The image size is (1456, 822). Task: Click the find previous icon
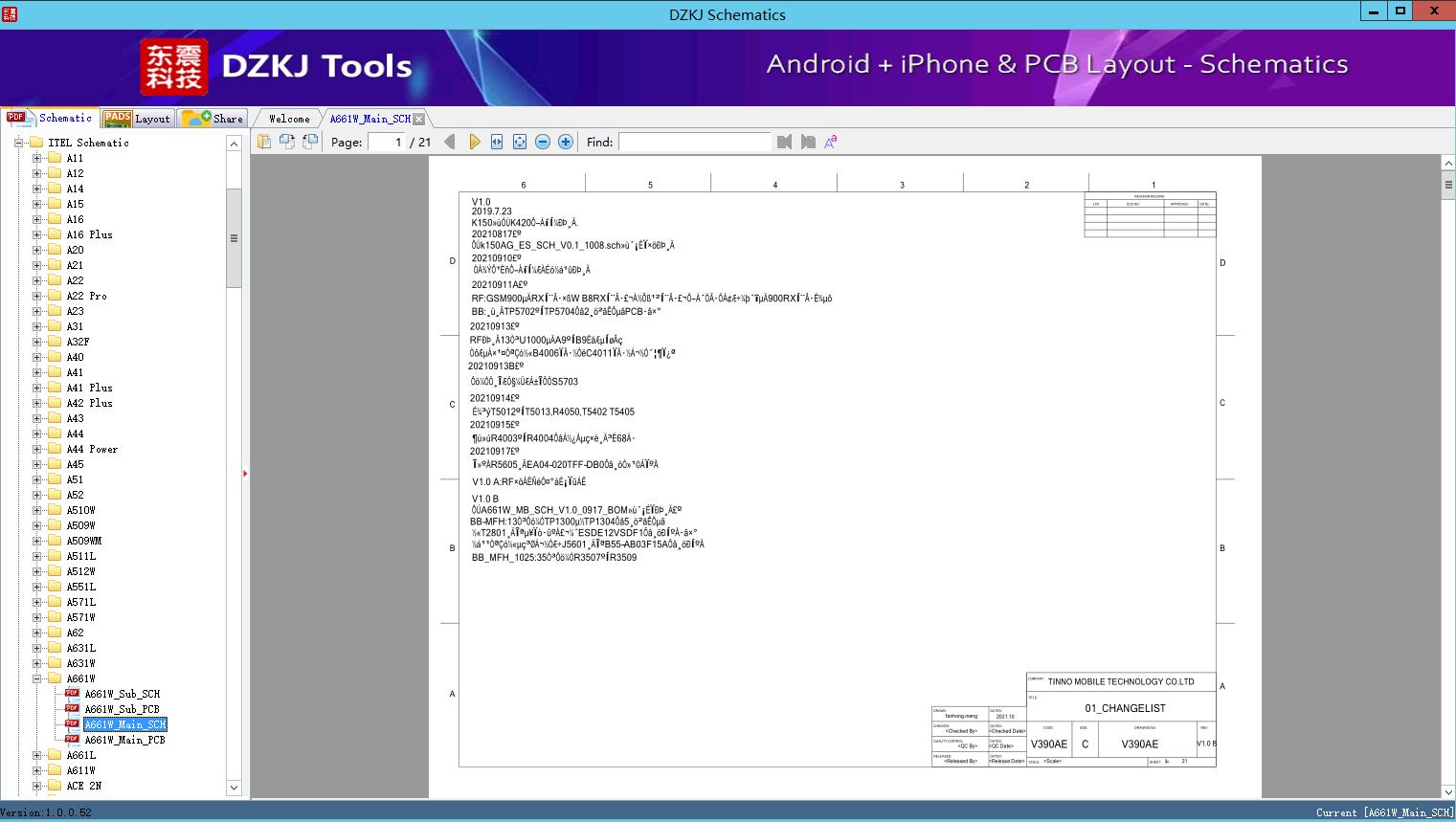785,142
